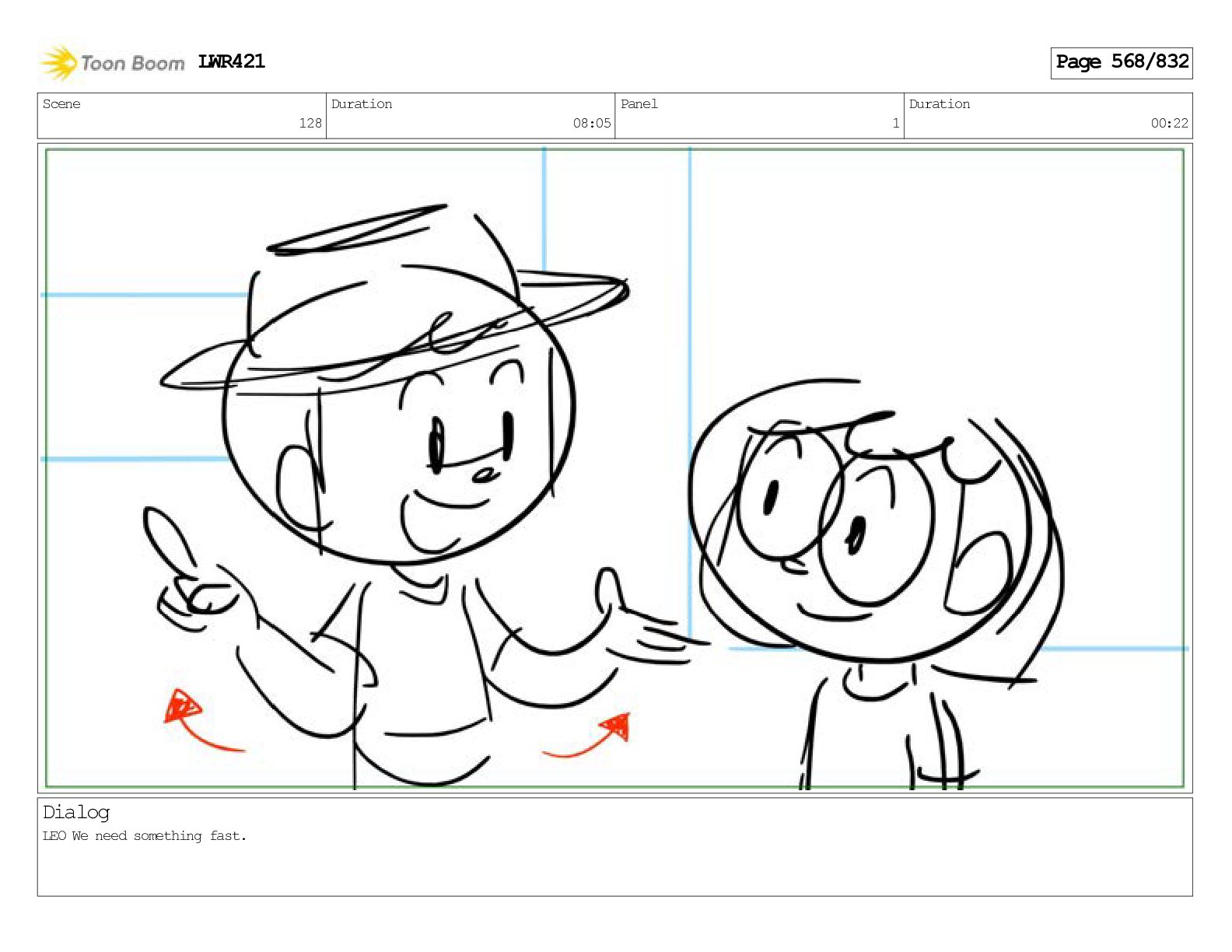
Task: Select the Scene 128 field
Action: click(182, 116)
